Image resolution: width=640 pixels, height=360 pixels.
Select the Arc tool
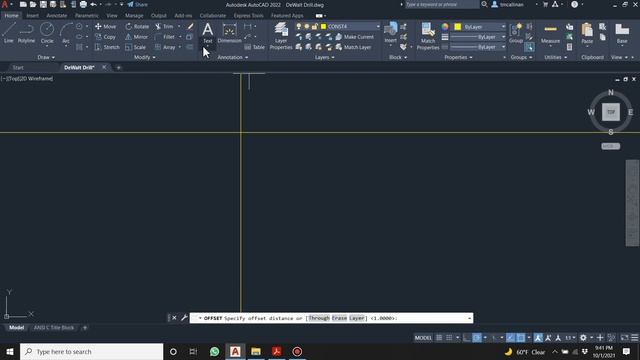tap(66, 33)
